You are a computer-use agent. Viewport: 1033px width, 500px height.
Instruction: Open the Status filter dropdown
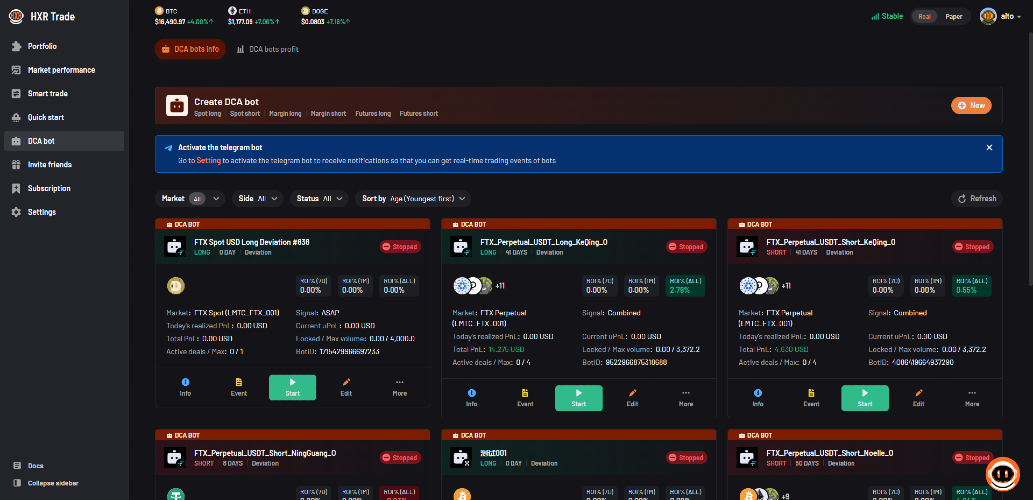tap(319, 198)
